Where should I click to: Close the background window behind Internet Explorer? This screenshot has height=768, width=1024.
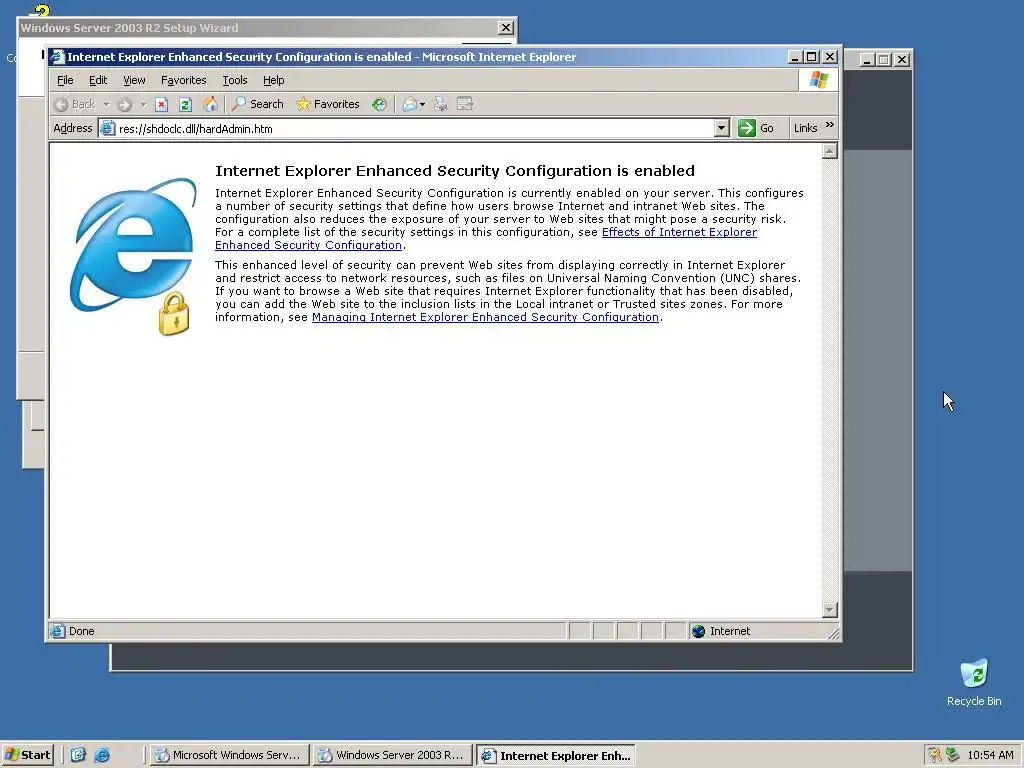(x=902, y=59)
